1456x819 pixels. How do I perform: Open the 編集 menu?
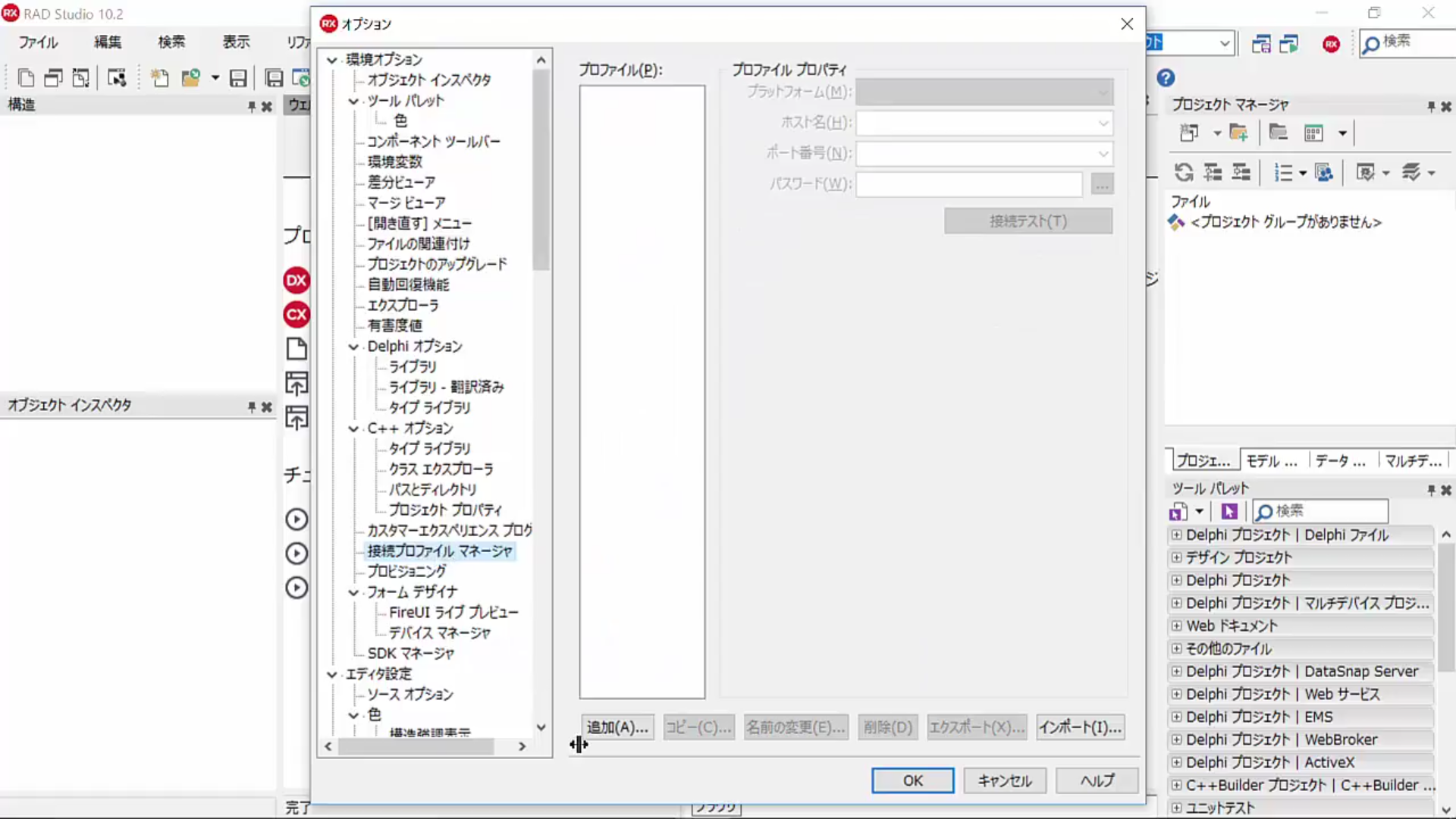point(108,42)
